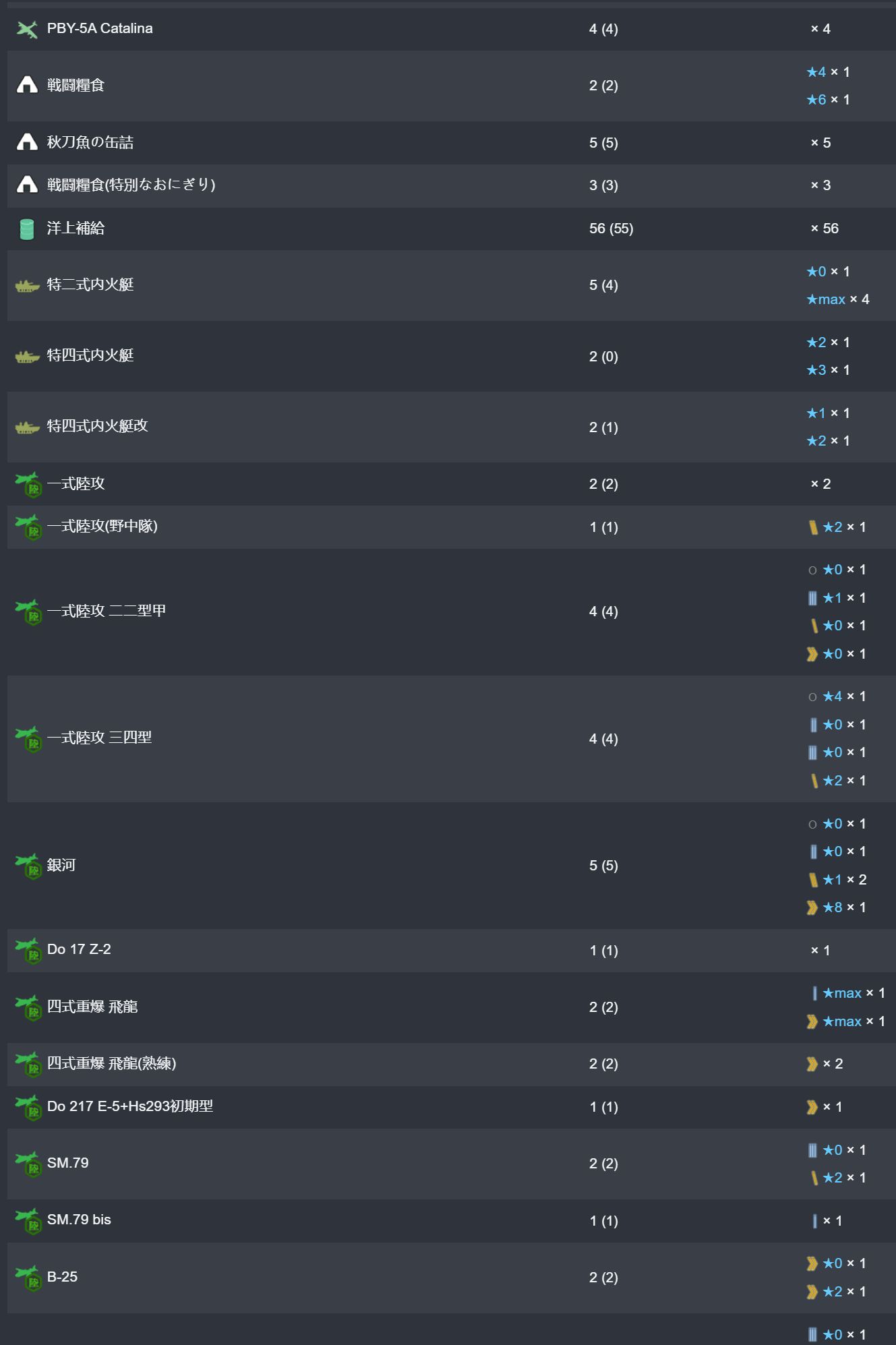This screenshot has width=896, height=1345.
Task: Click the 洋上補給 green drum icon
Action: [27, 229]
